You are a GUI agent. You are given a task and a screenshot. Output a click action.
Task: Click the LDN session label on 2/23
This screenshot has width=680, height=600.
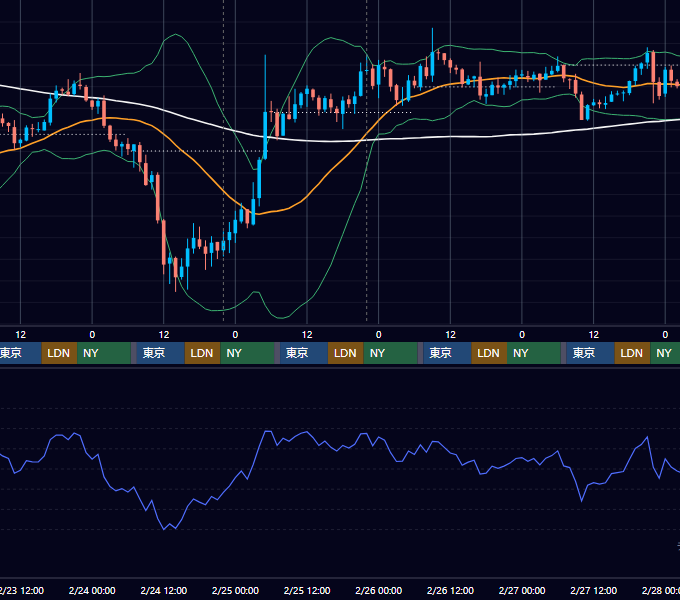coord(59,353)
